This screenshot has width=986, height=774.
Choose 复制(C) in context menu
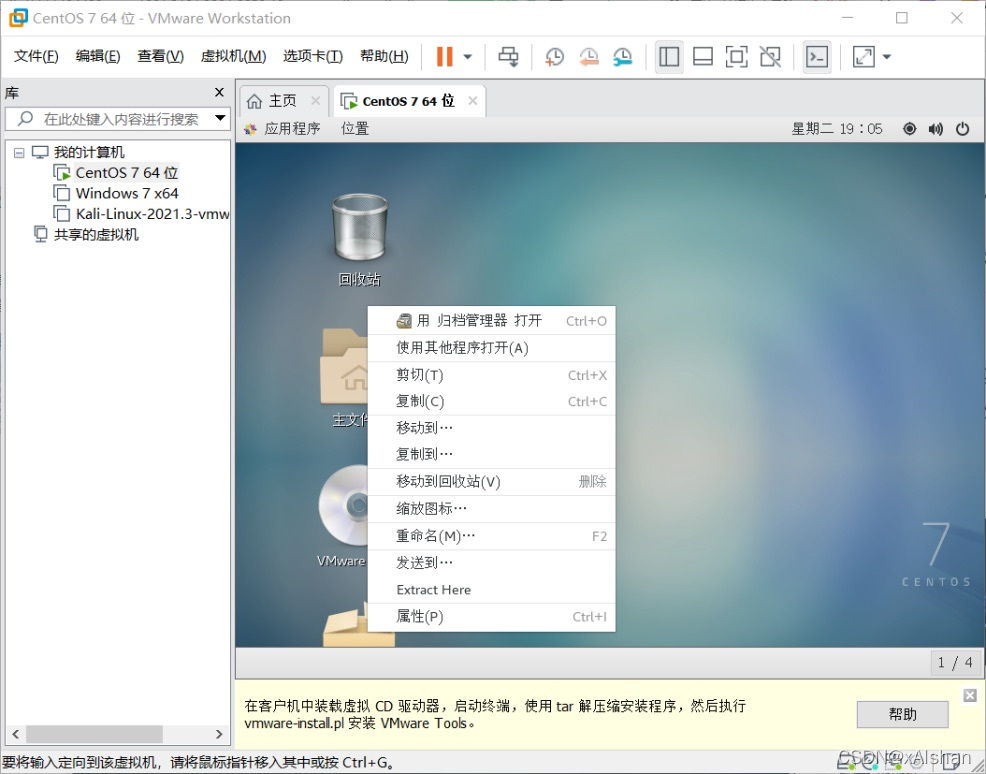[491, 401]
